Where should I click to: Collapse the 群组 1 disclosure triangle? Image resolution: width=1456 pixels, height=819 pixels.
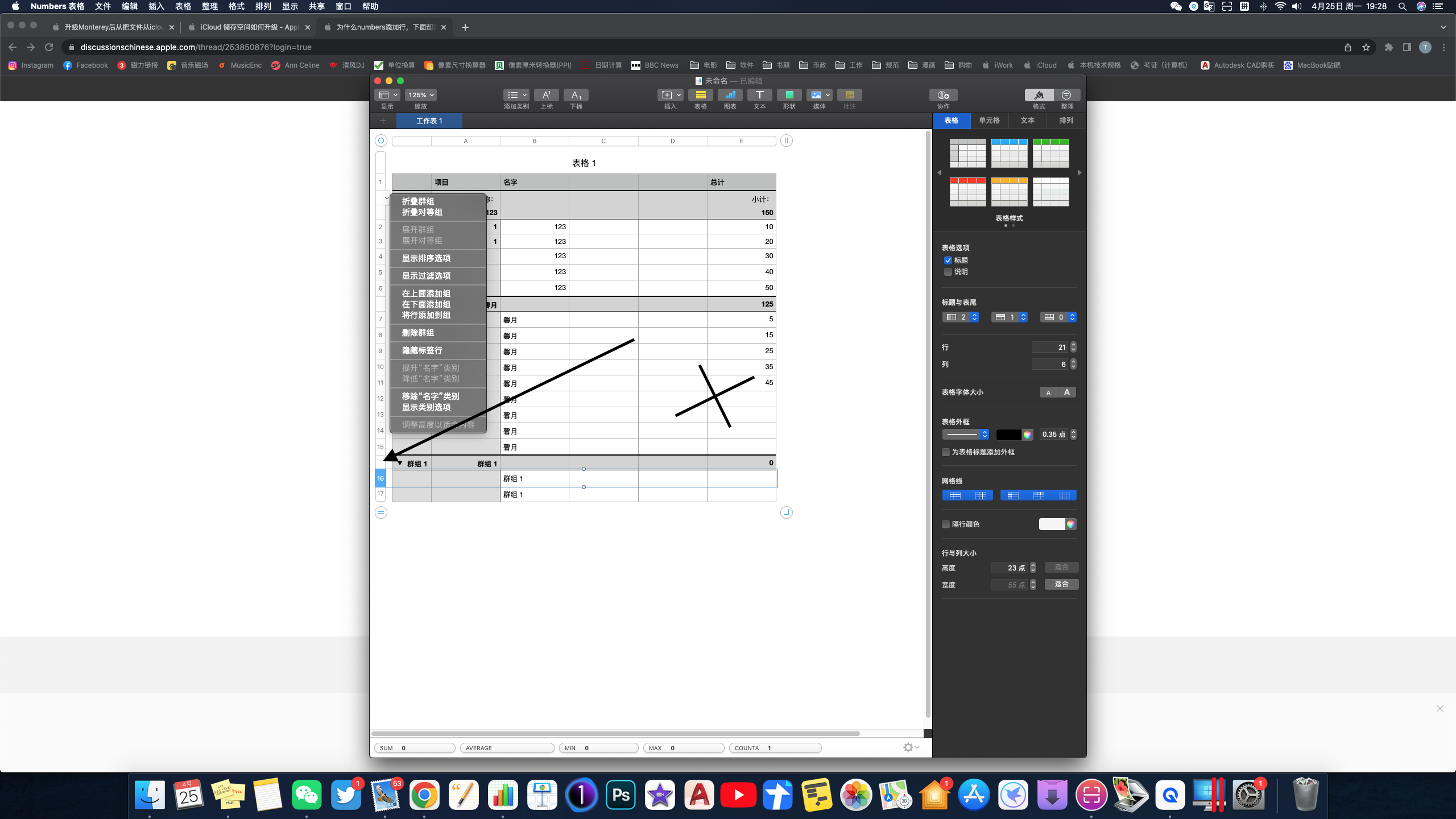[x=400, y=464]
